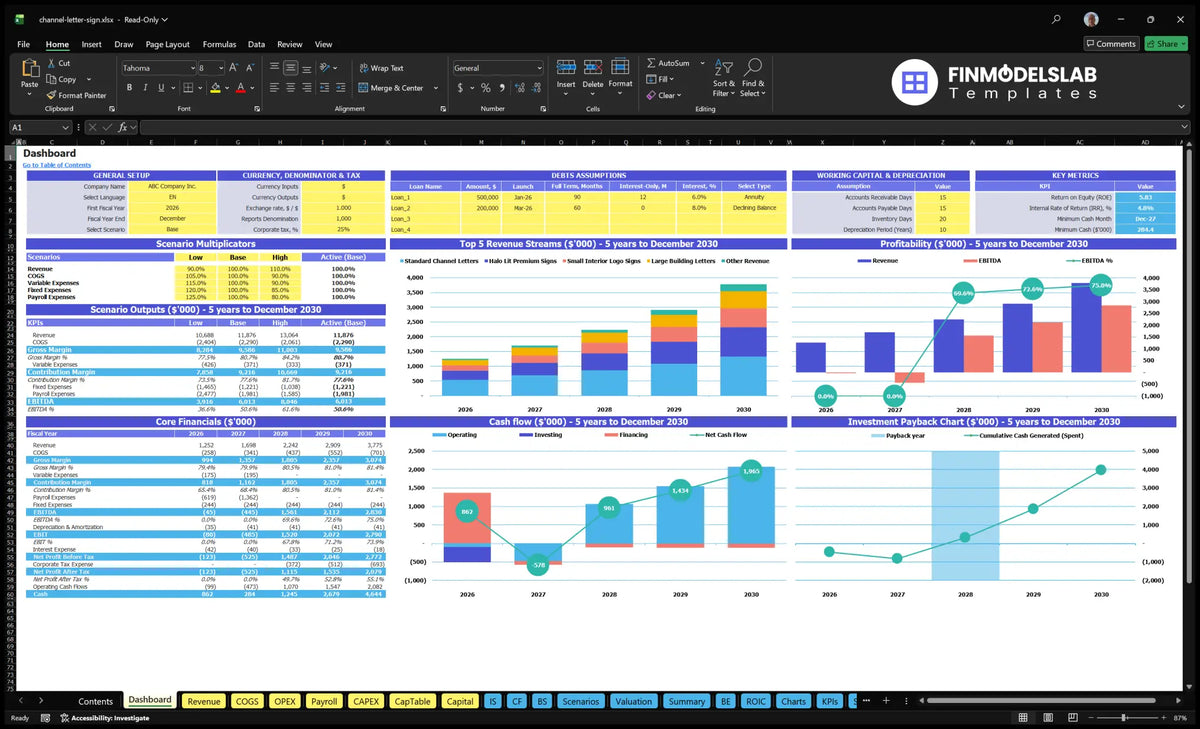Apply percent style to the cell
1200x729 pixels.
pyautogui.click(x=486, y=88)
